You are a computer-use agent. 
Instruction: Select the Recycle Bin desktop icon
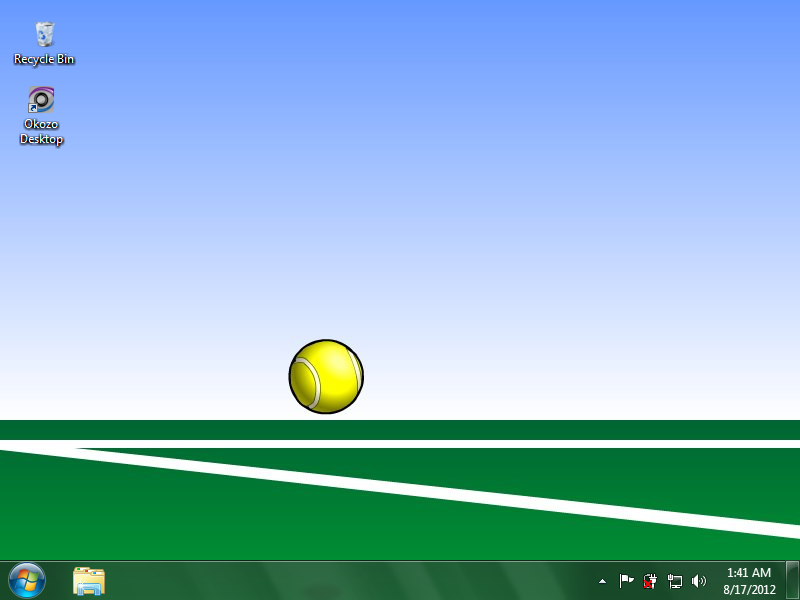click(x=44, y=35)
